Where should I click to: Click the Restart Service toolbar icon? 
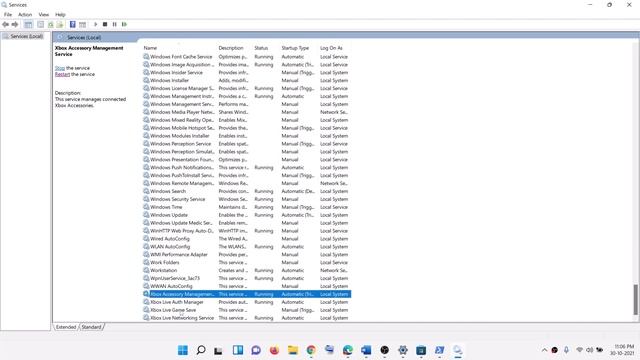click(x=124, y=24)
